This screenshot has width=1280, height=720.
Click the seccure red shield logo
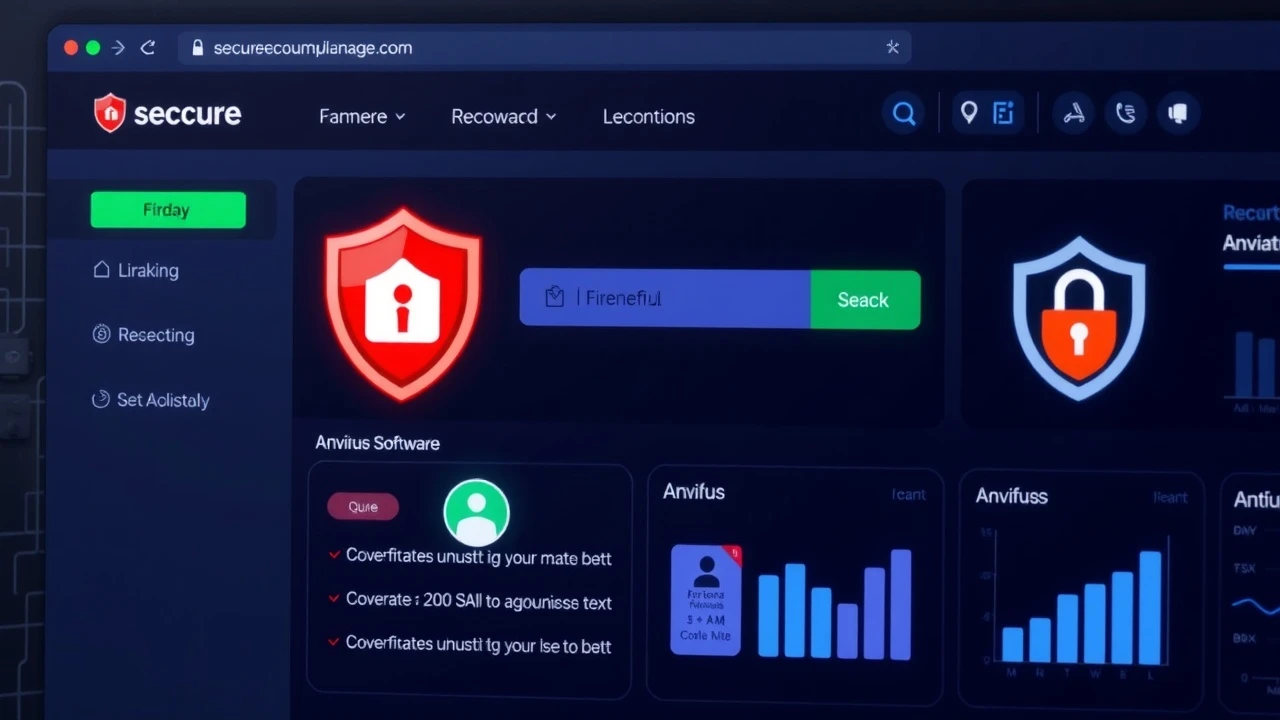[x=110, y=113]
